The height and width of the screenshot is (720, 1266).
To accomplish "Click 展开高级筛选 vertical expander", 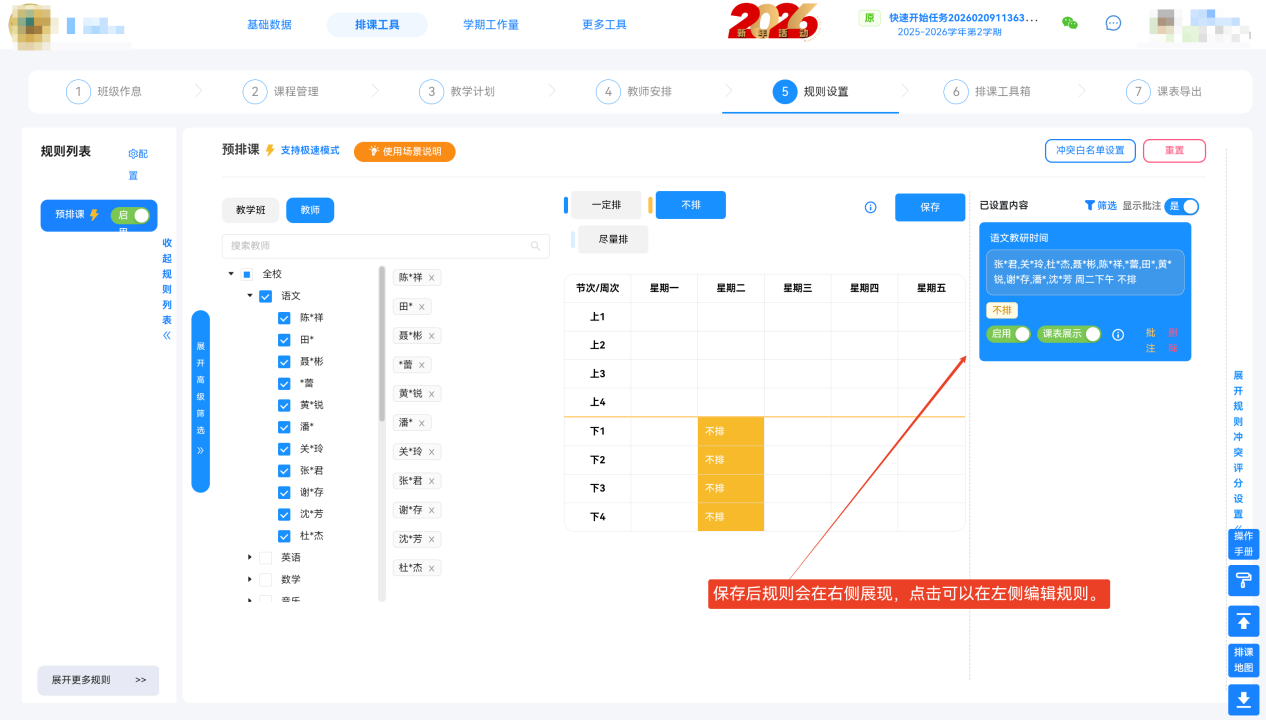I will click(200, 401).
